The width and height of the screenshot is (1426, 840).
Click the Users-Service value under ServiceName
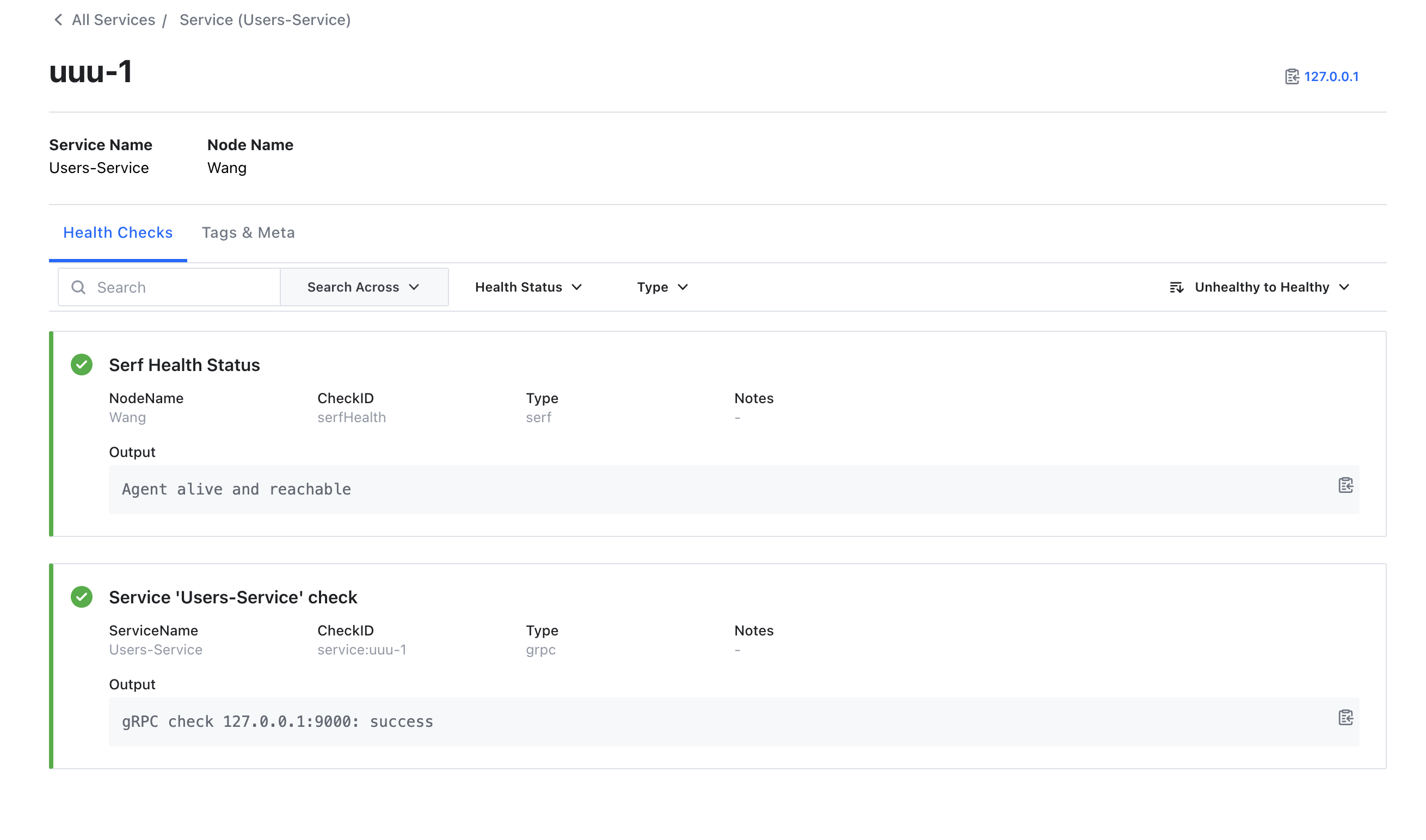click(x=156, y=649)
